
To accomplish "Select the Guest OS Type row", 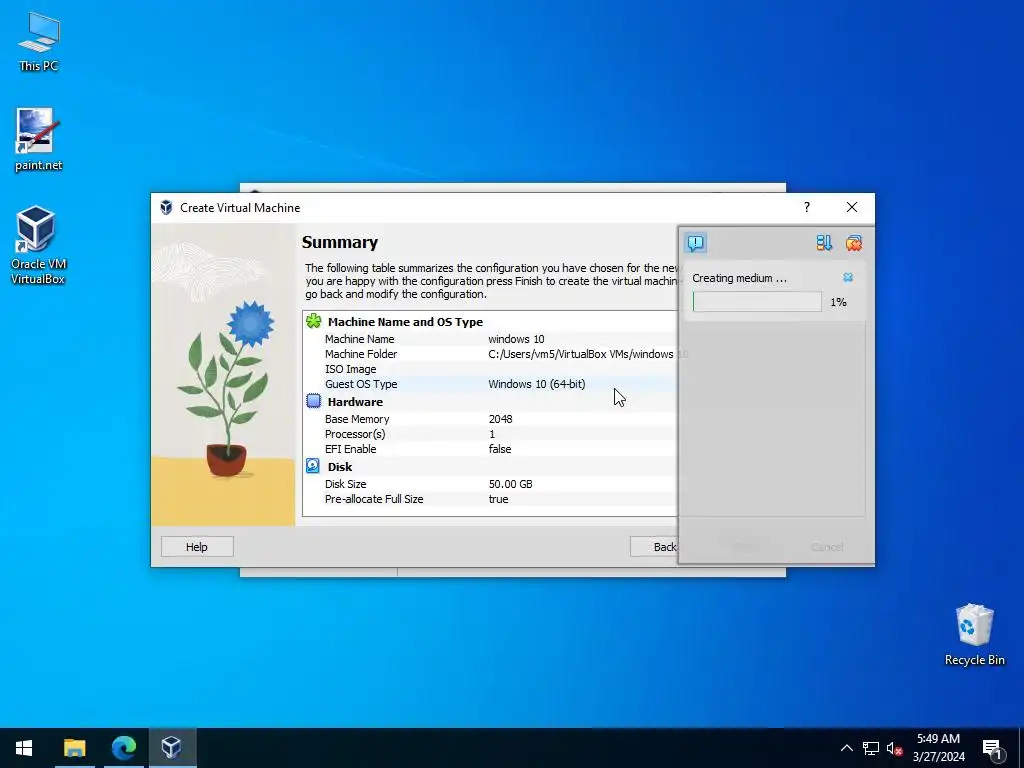I will pos(490,384).
